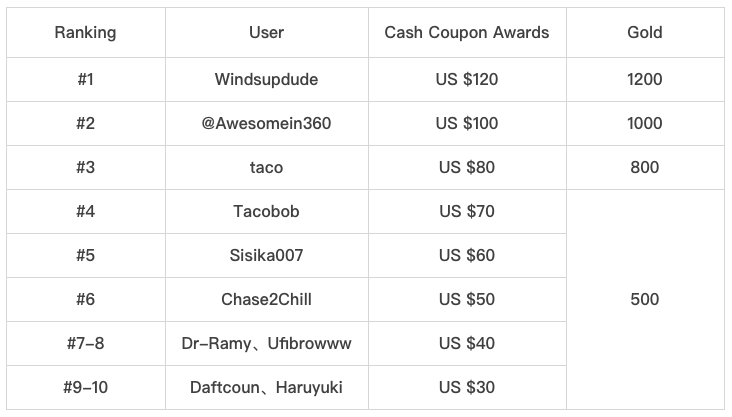
Task: Click the US $30 award cell
Action: tap(467, 388)
